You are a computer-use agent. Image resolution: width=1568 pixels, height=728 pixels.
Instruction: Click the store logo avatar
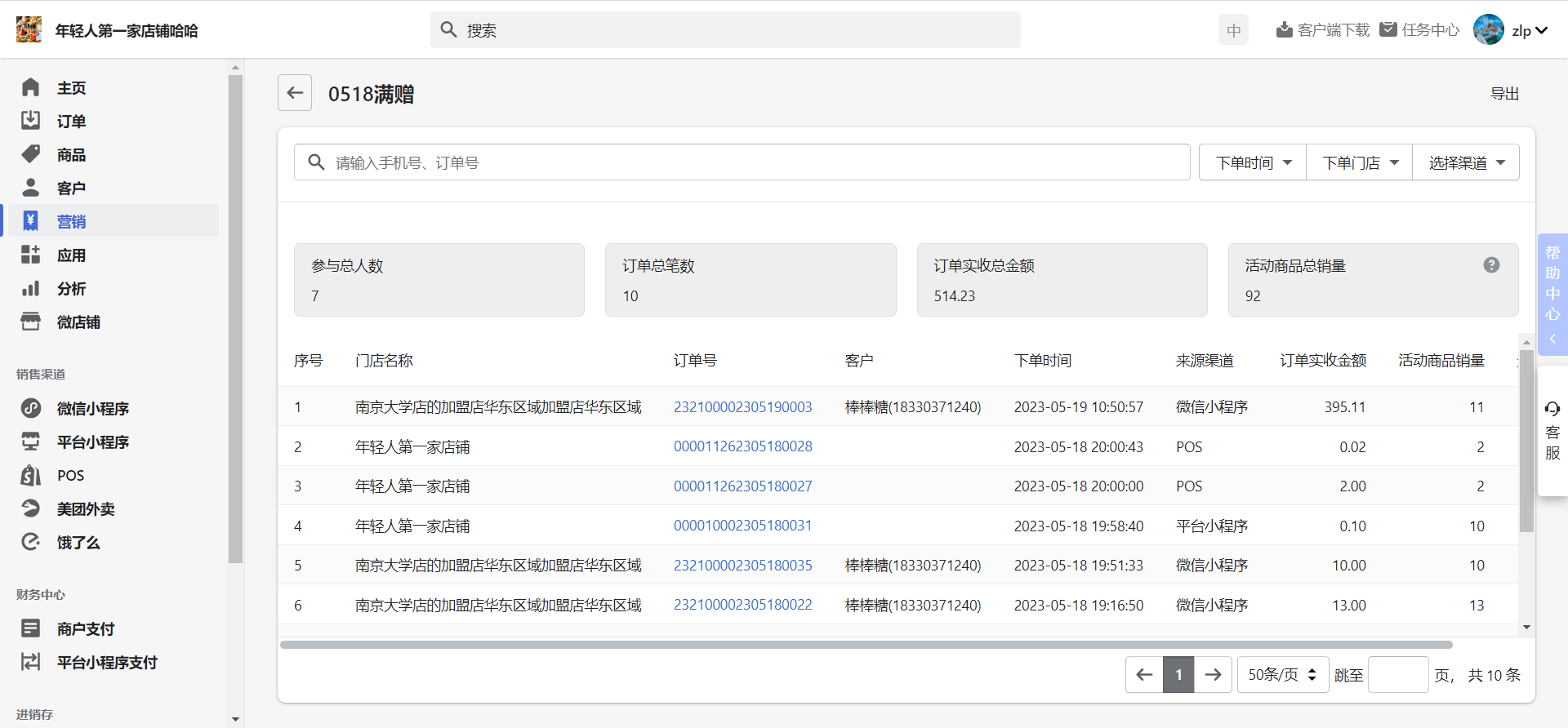coord(29,30)
